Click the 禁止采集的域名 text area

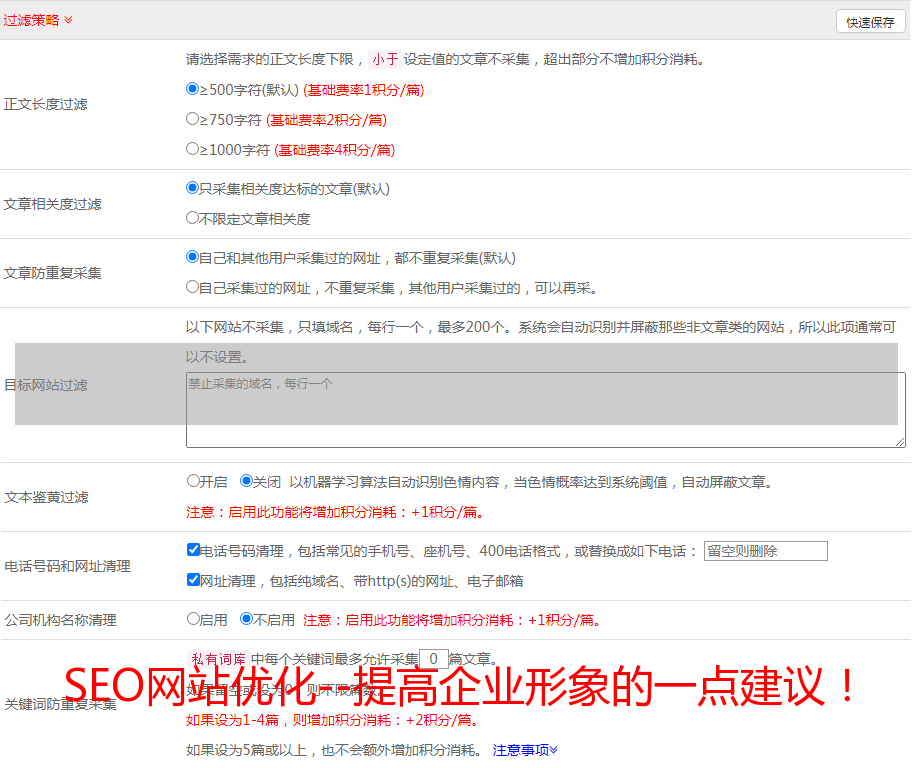tap(545, 410)
